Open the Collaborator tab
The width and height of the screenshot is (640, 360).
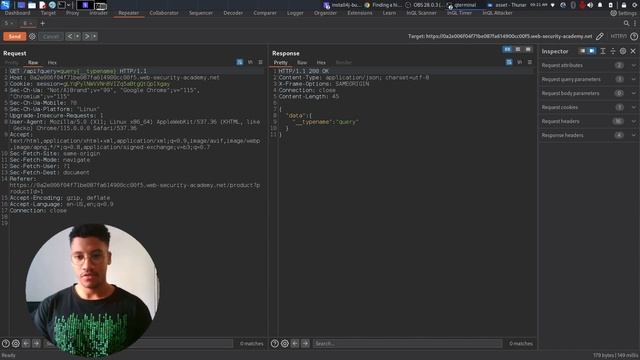164,13
